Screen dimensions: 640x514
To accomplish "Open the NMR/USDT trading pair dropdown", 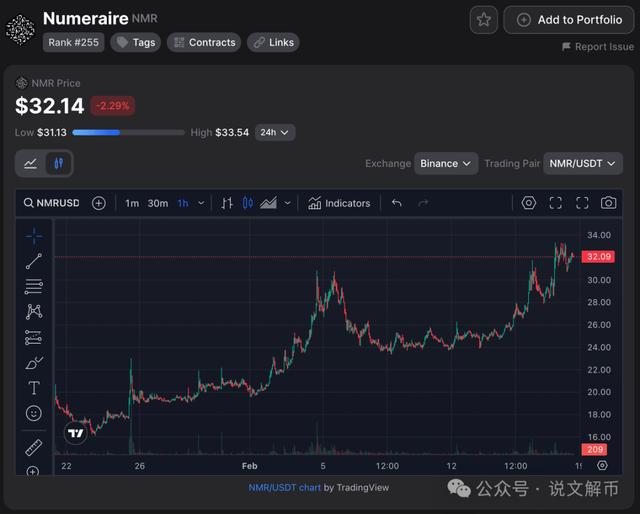I will click(x=582, y=164).
